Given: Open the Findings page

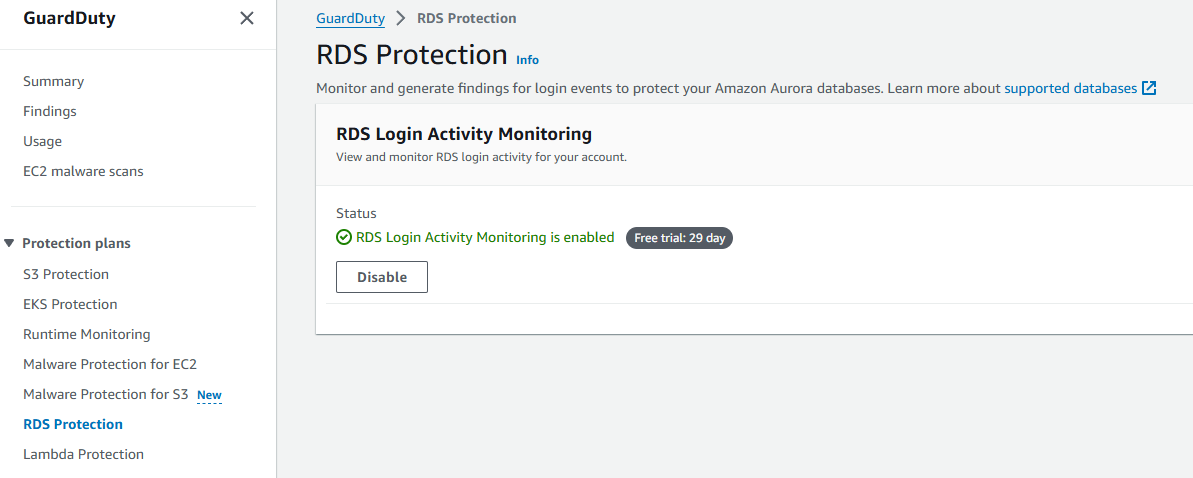Looking at the screenshot, I should [x=49, y=111].
